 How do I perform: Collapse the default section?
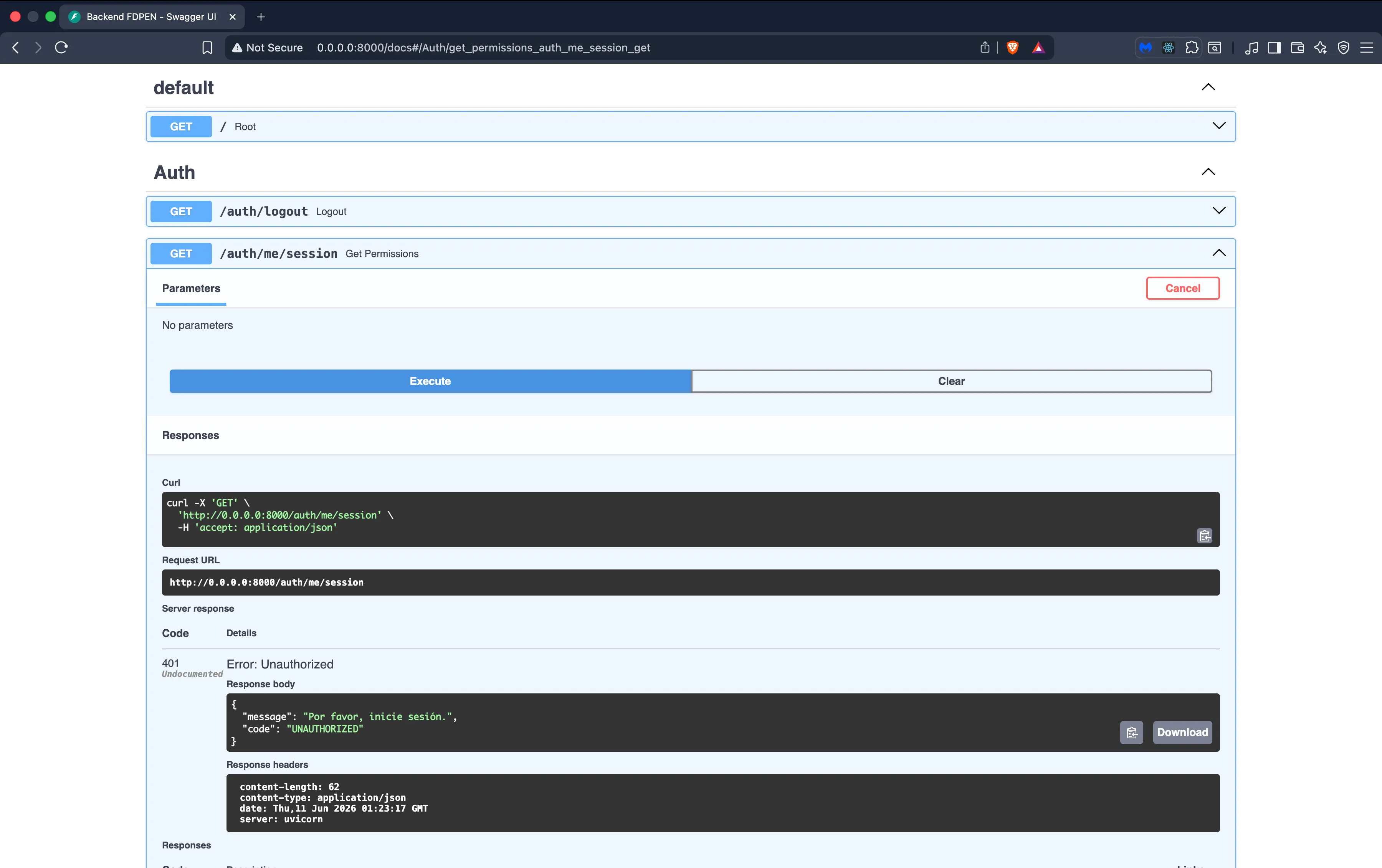[x=1208, y=87]
